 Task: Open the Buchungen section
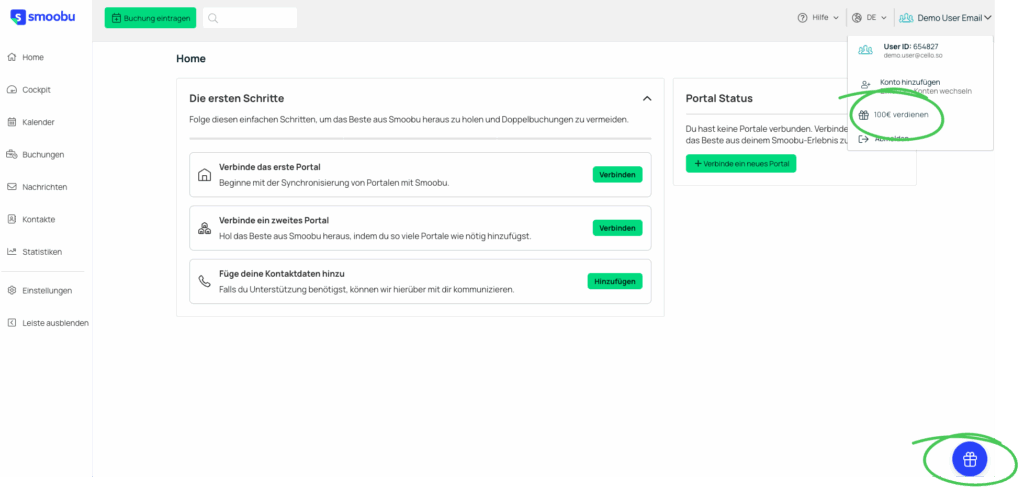click(x=42, y=155)
